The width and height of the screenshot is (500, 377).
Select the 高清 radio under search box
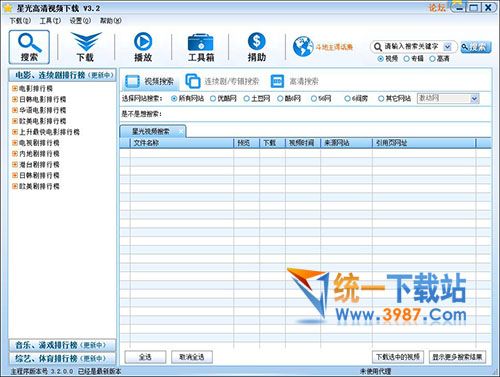coord(432,59)
